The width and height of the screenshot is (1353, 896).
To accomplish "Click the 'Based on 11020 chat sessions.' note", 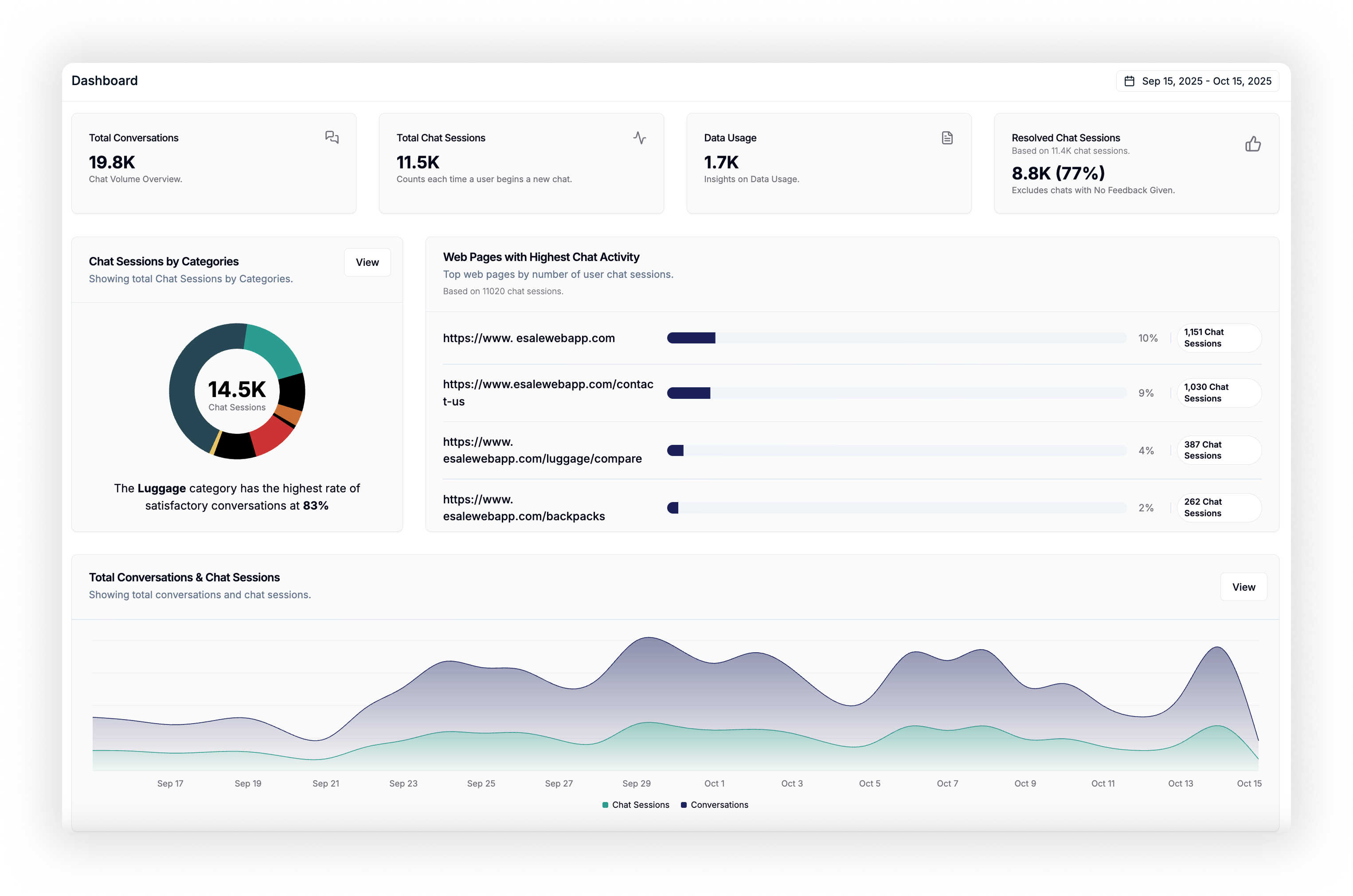I will tap(503, 292).
